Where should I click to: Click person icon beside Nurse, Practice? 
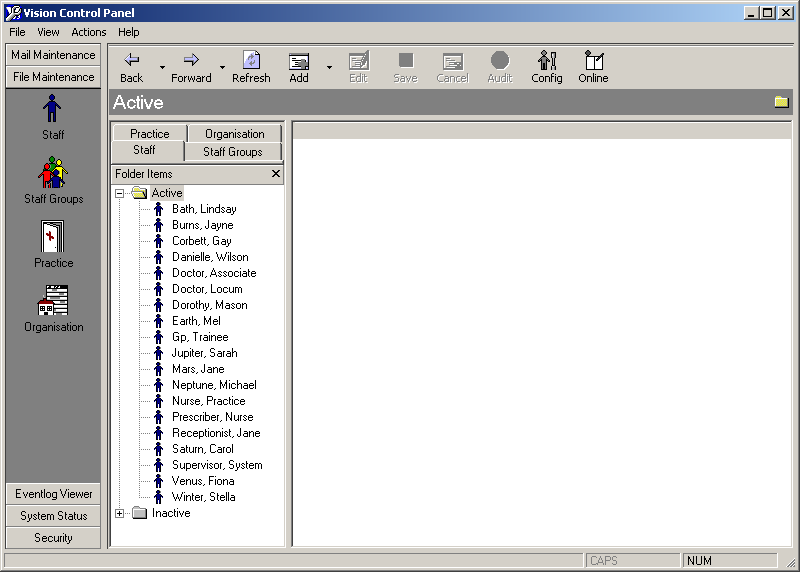159,401
